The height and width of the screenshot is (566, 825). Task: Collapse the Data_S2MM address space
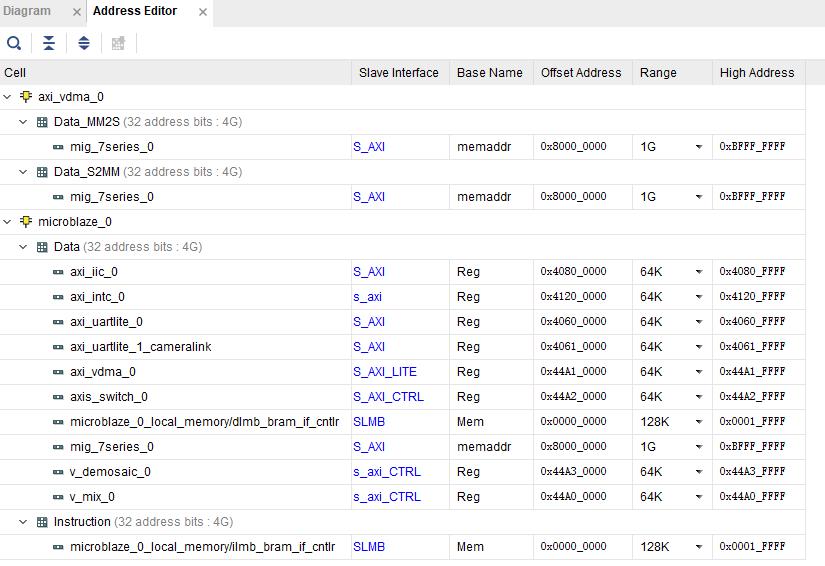pyautogui.click(x=23, y=172)
